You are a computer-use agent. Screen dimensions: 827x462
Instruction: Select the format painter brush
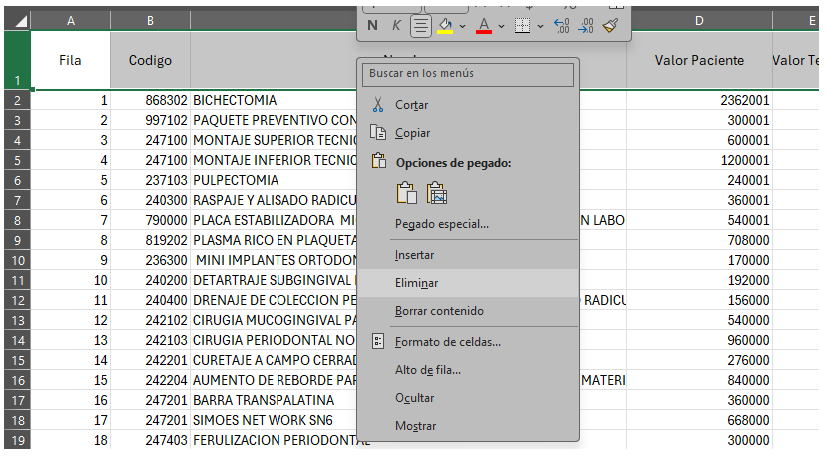611,26
